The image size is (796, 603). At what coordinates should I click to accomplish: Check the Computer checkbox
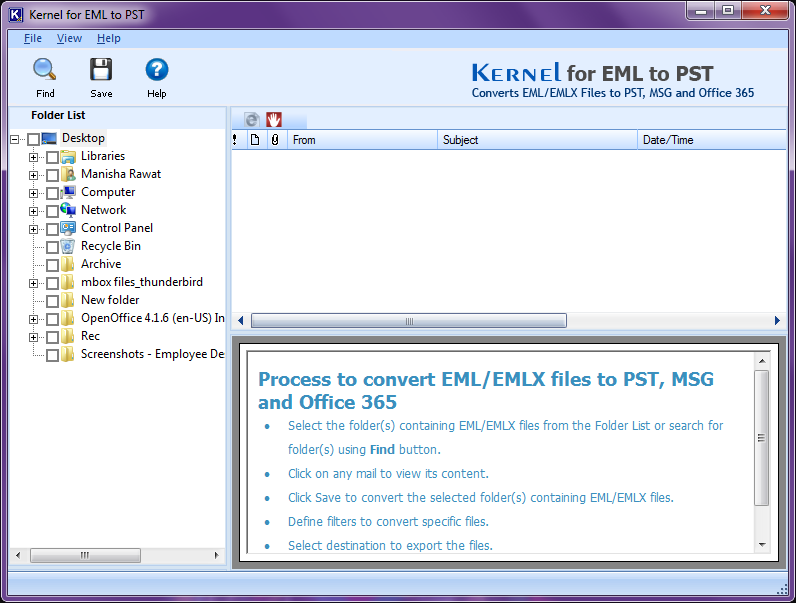[52, 193]
